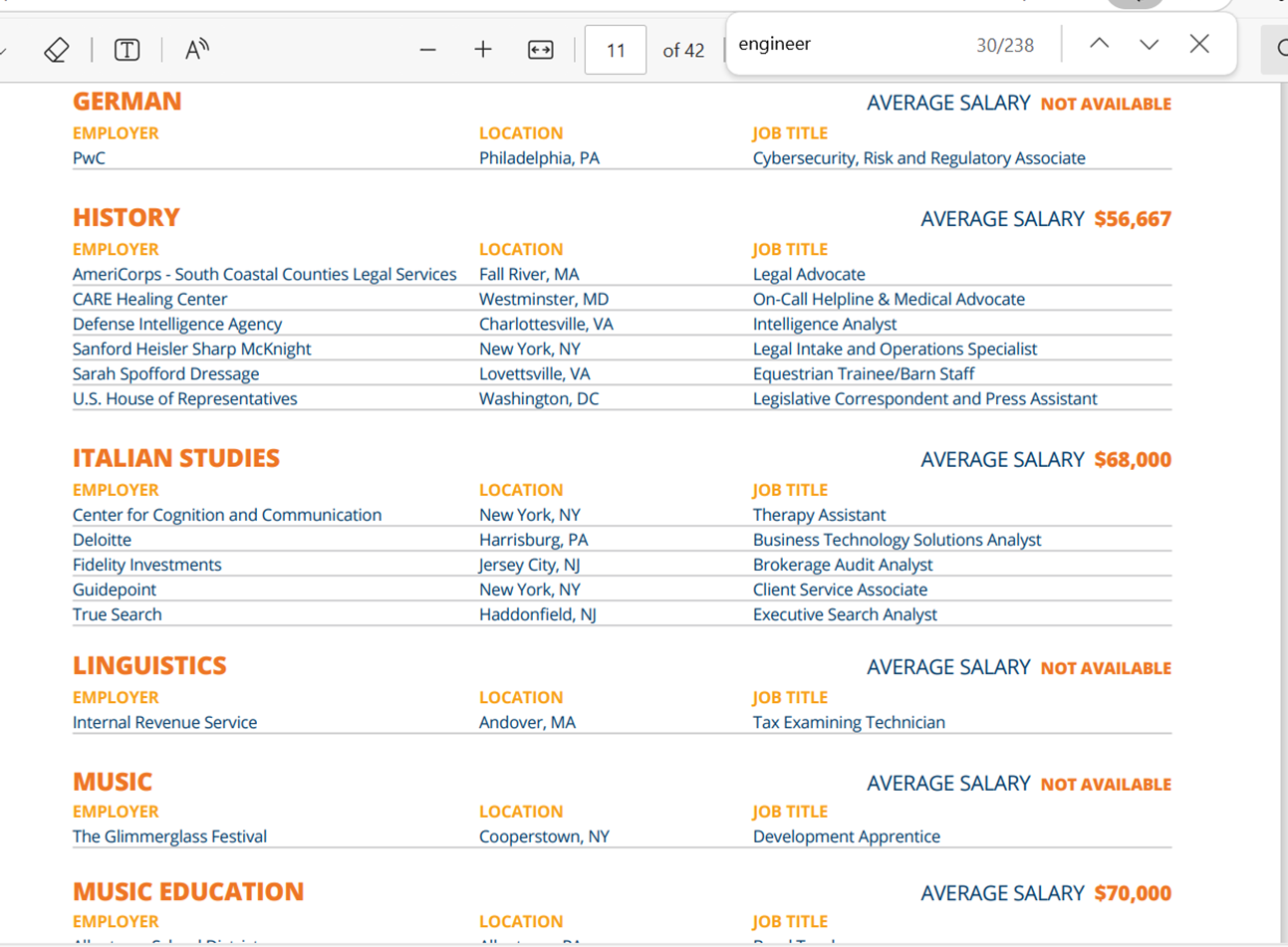Click the PwC employer entry
The width and height of the screenshot is (1288, 947).
click(89, 157)
